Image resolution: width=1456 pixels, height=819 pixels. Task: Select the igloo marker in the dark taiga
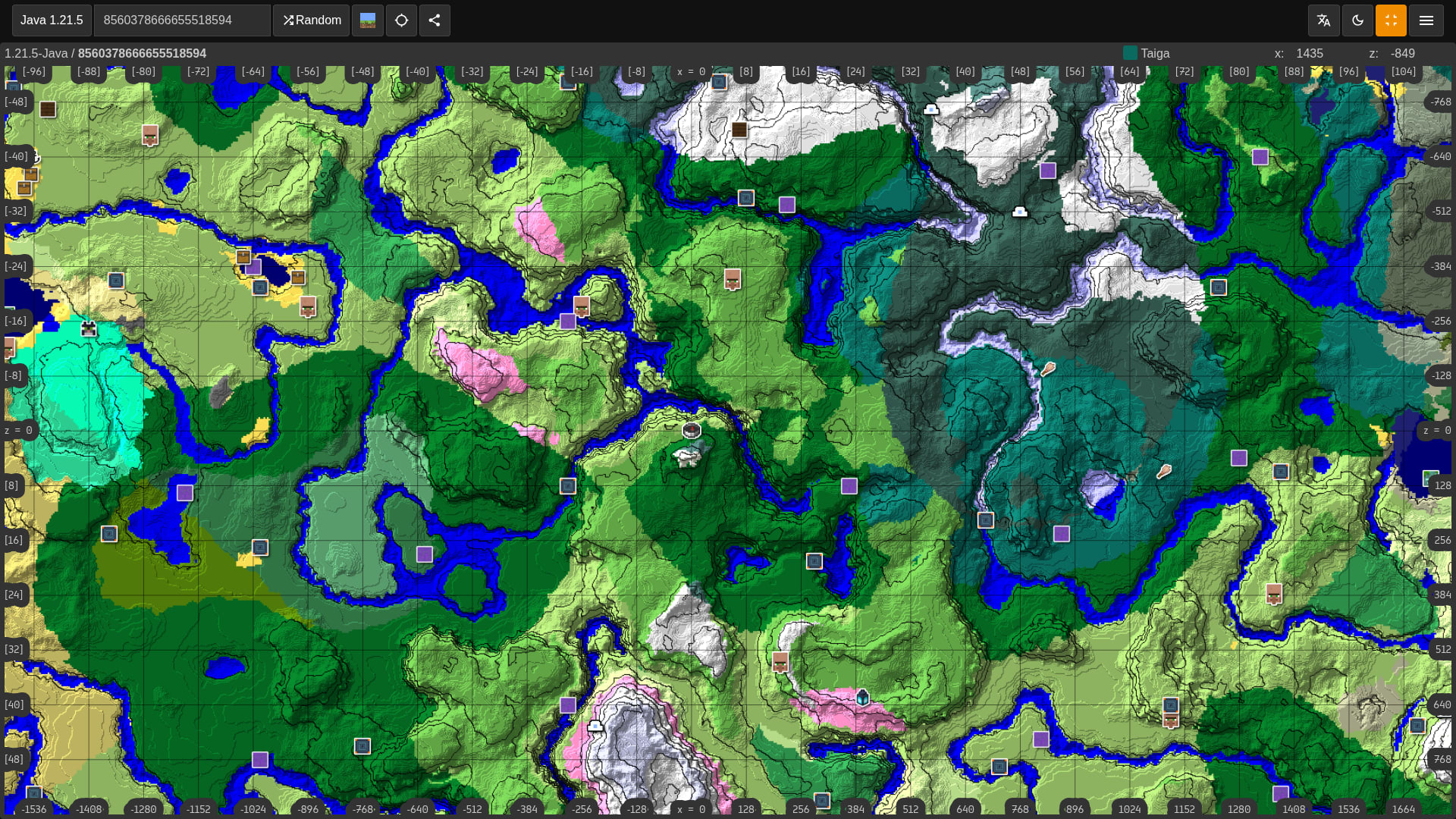point(1020,212)
